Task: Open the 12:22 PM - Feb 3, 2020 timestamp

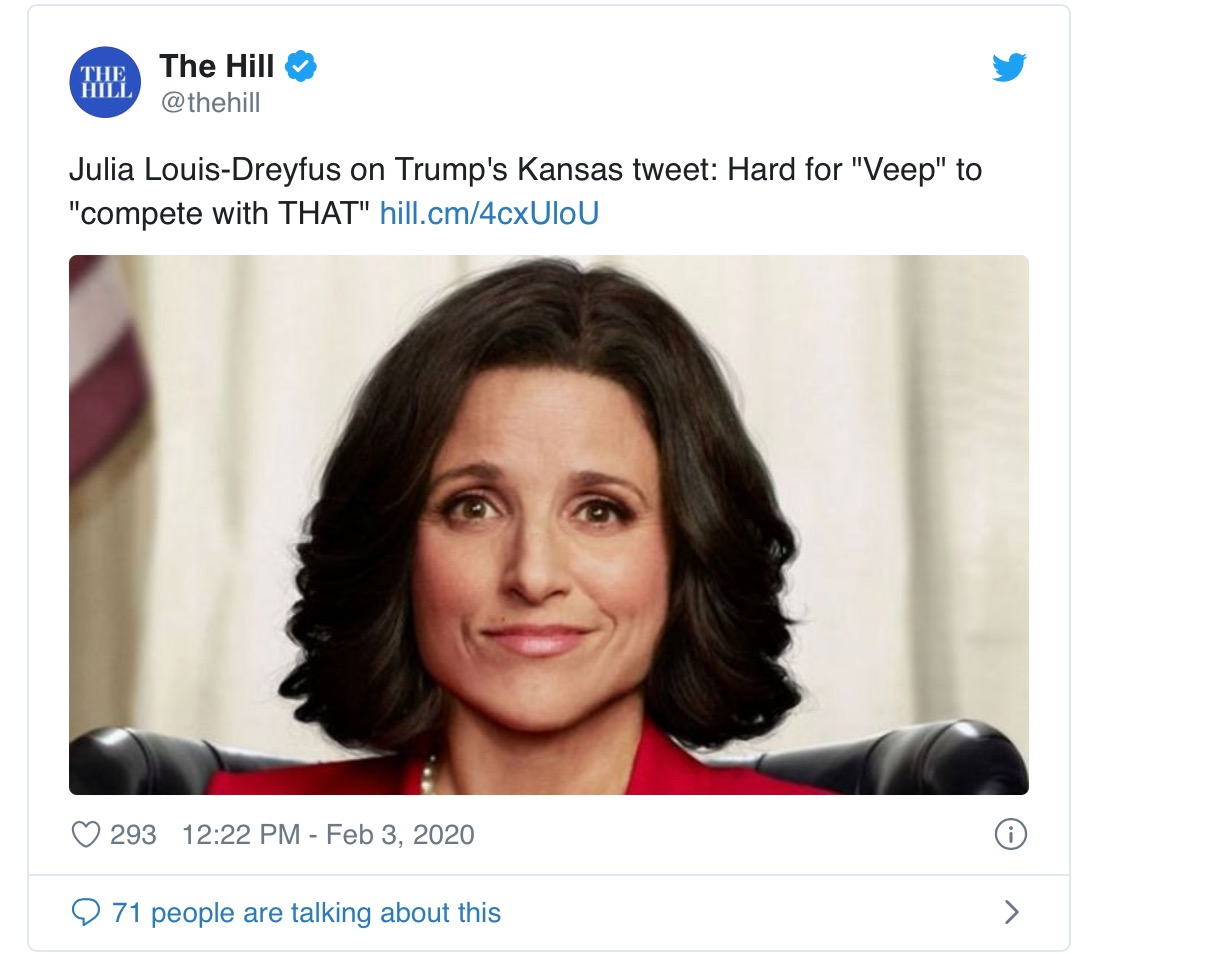Action: 328,835
